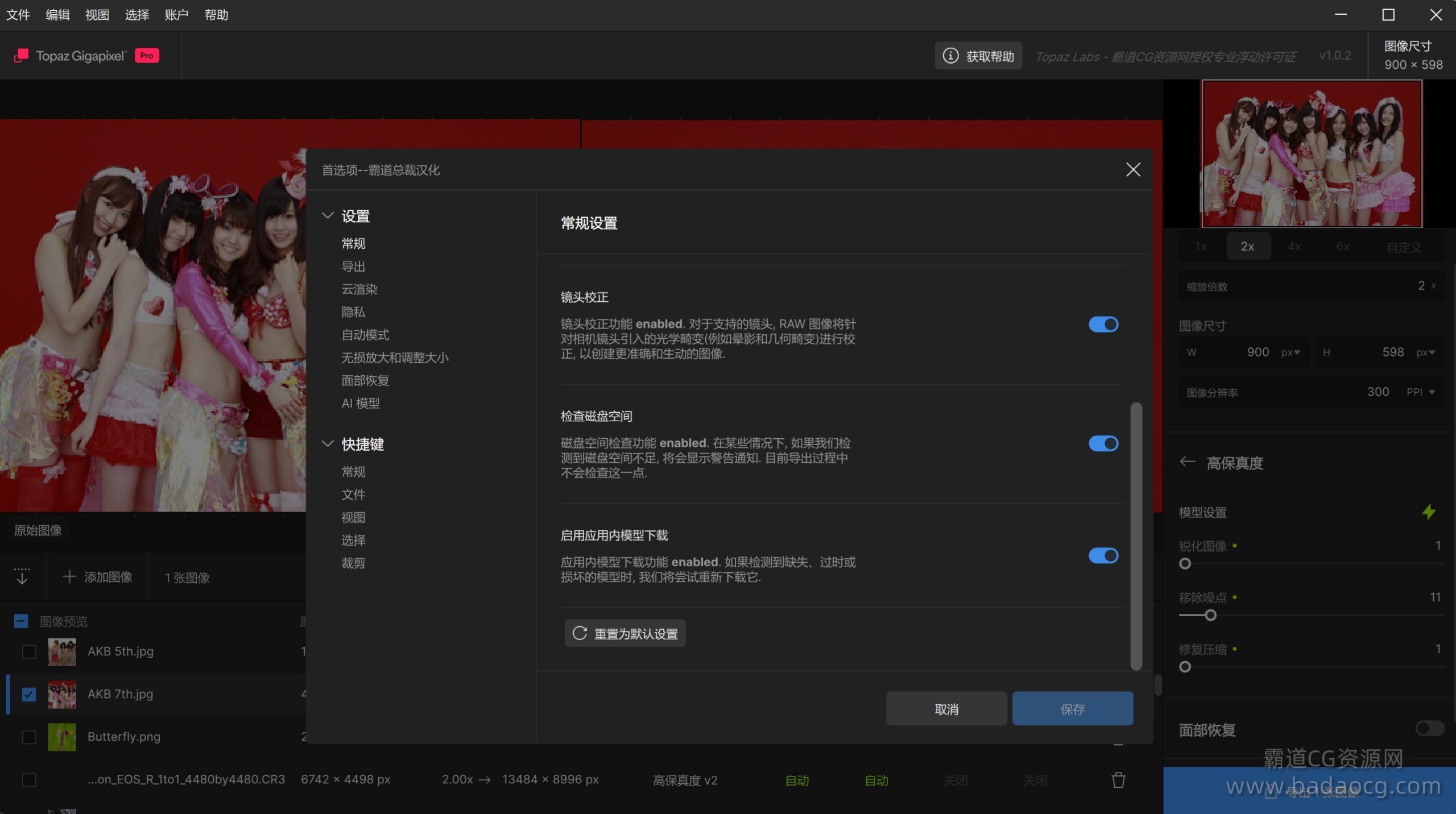Image resolution: width=1456 pixels, height=814 pixels.
Task: Click the 保存 save button
Action: point(1072,709)
